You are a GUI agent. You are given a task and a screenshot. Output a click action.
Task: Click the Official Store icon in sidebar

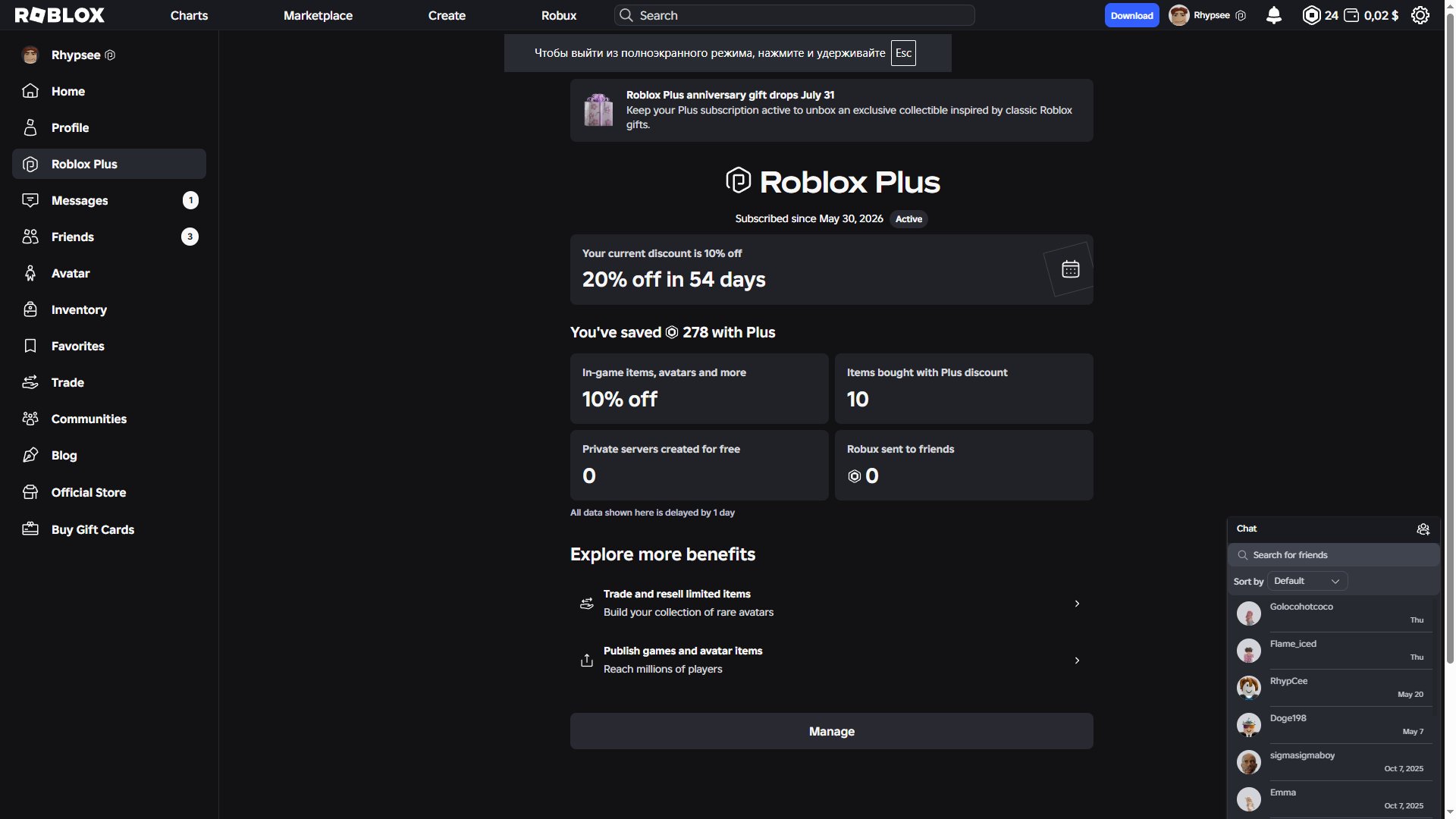click(x=30, y=492)
